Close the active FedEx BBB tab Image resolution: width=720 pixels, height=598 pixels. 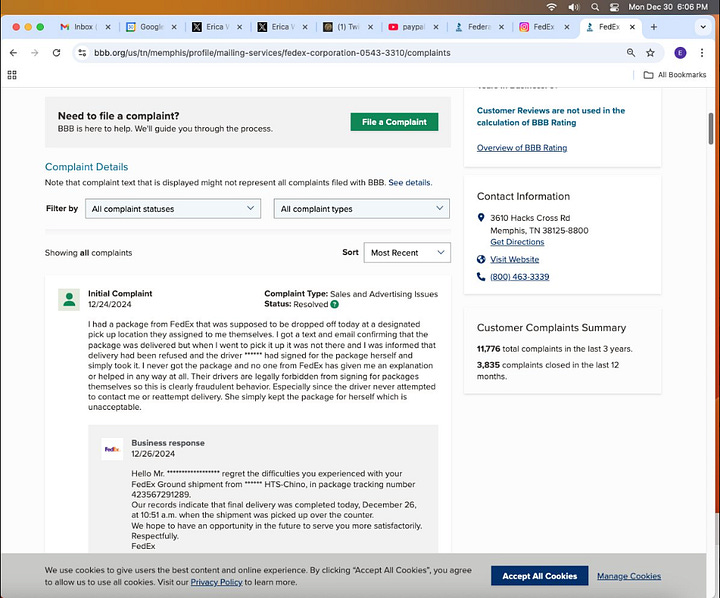pyautogui.click(x=632, y=27)
